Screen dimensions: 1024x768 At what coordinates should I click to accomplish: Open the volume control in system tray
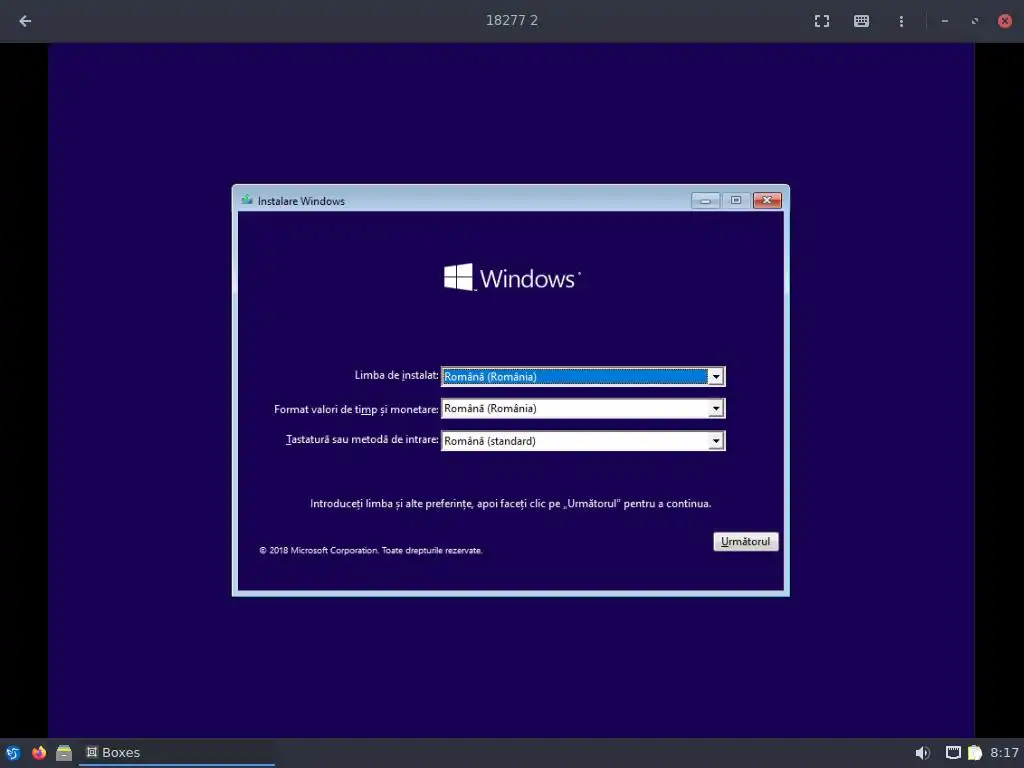922,753
